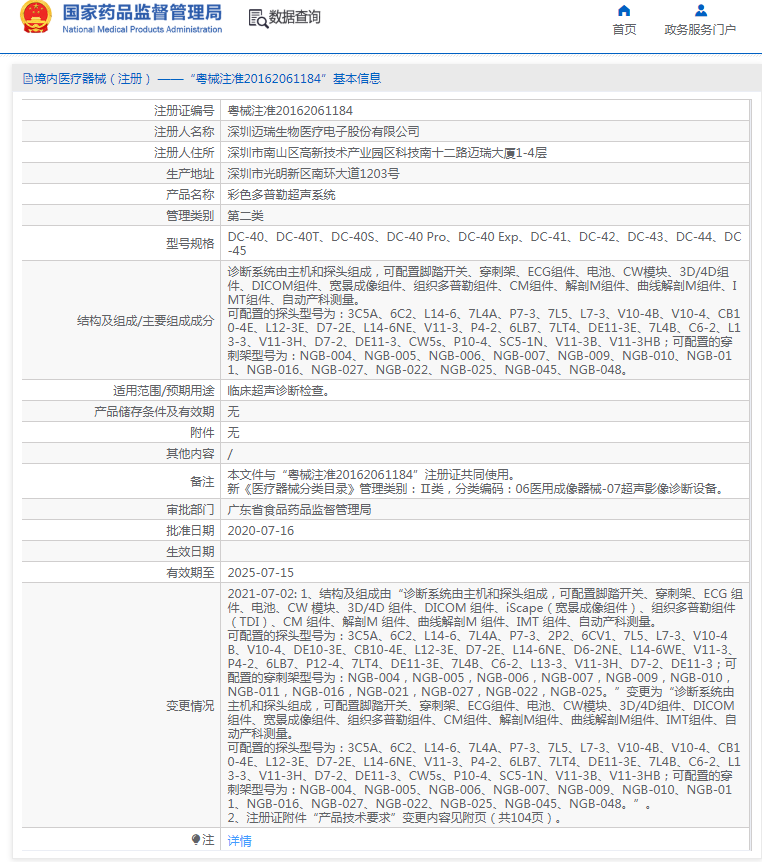Click the 注册证编号 row label
This screenshot has height=862, width=762.
(184, 110)
